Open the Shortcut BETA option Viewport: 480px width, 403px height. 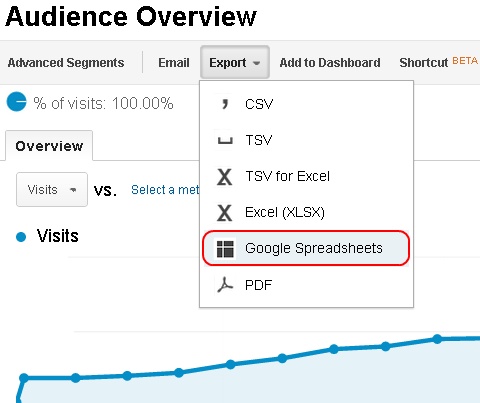click(439, 62)
